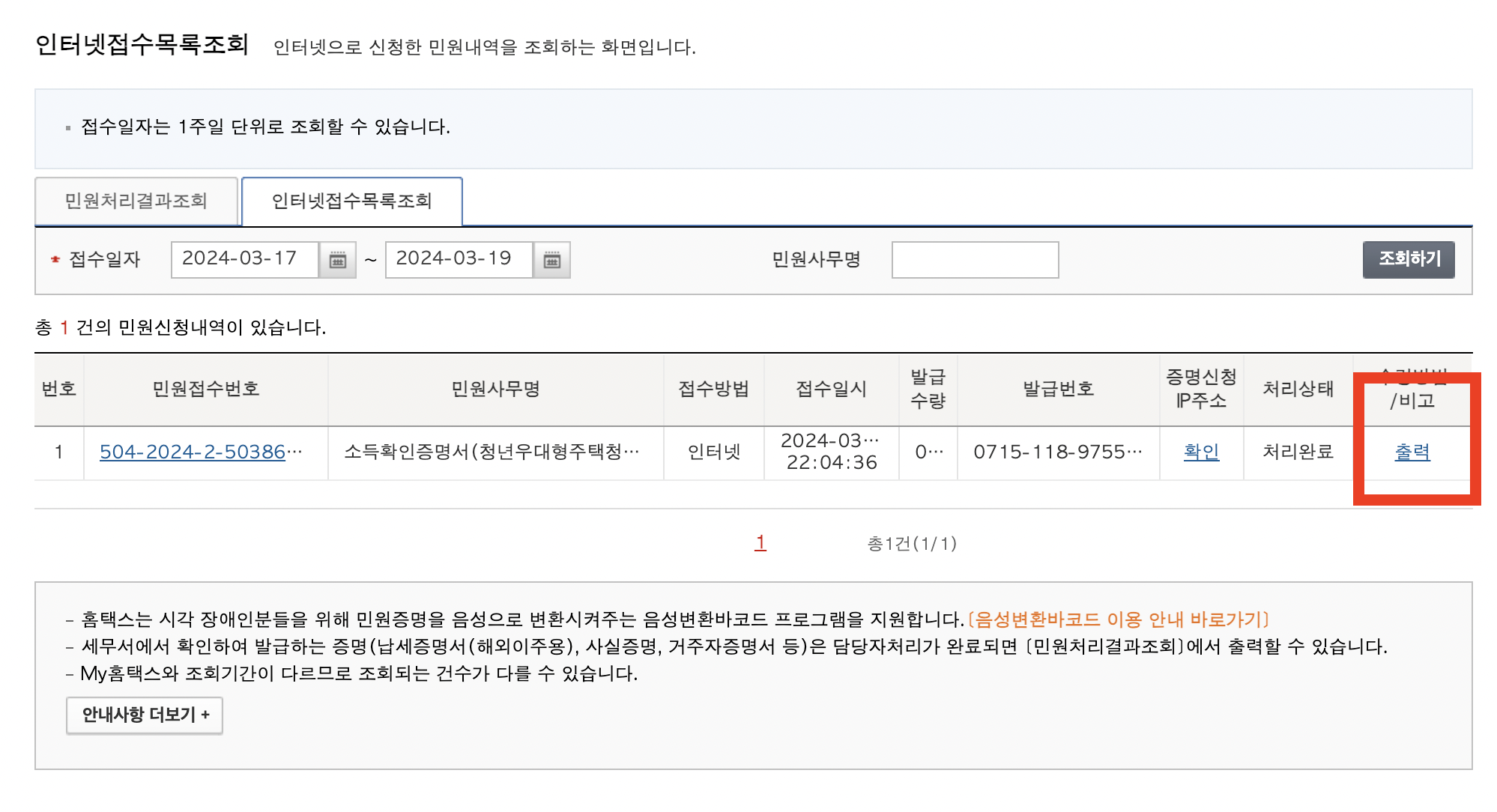Click the 민원사무명 column header
This screenshot has height=812, width=1497.
click(x=495, y=389)
